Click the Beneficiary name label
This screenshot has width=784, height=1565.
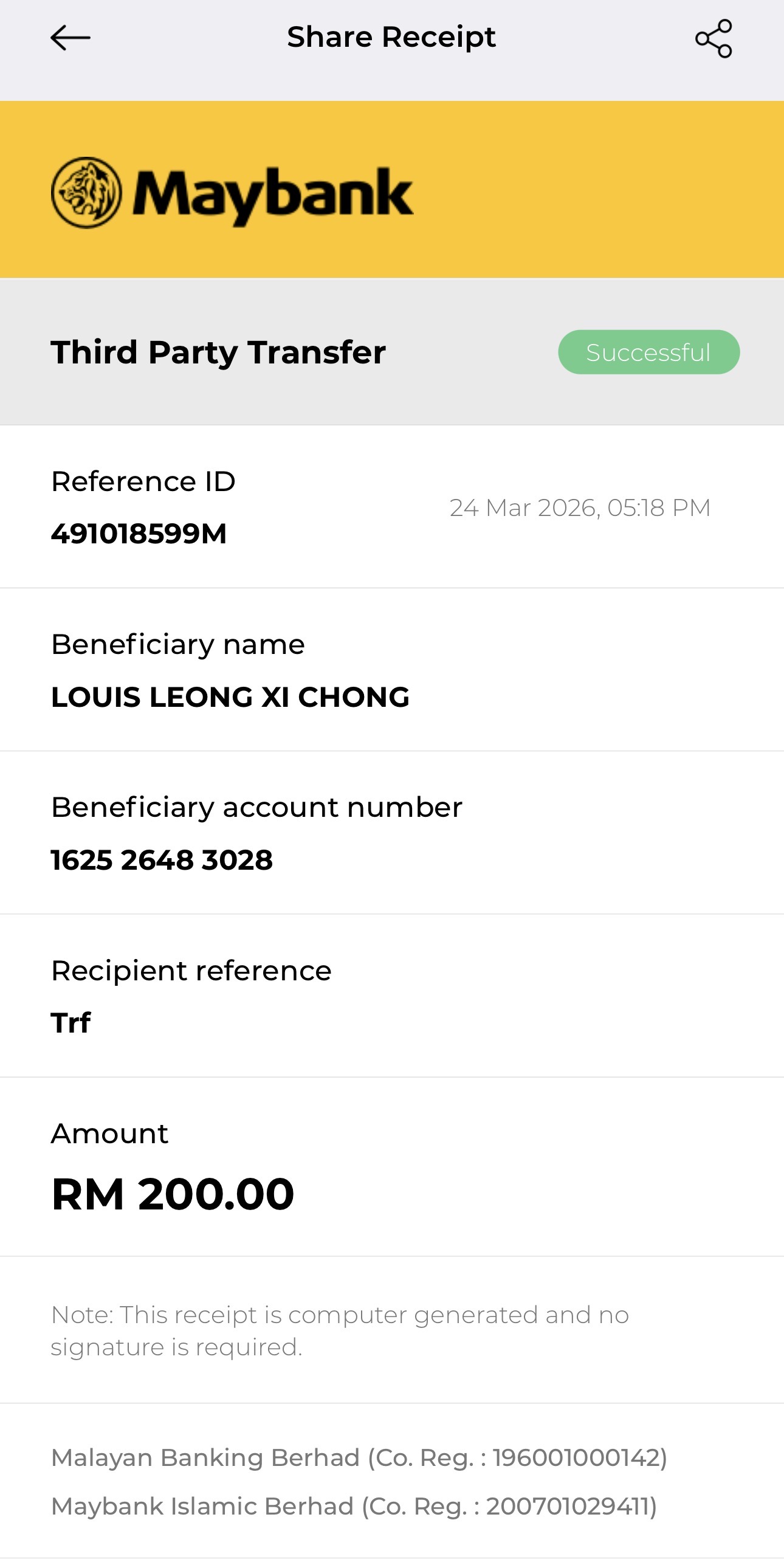[x=178, y=644]
